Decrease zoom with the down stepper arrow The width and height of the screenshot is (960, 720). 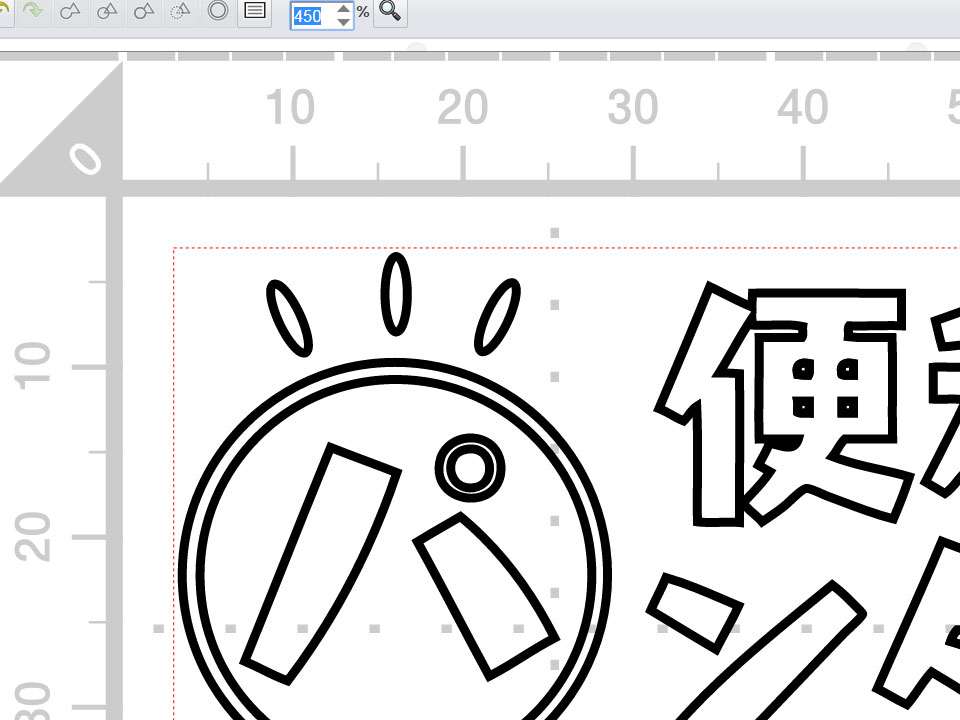pos(344,23)
